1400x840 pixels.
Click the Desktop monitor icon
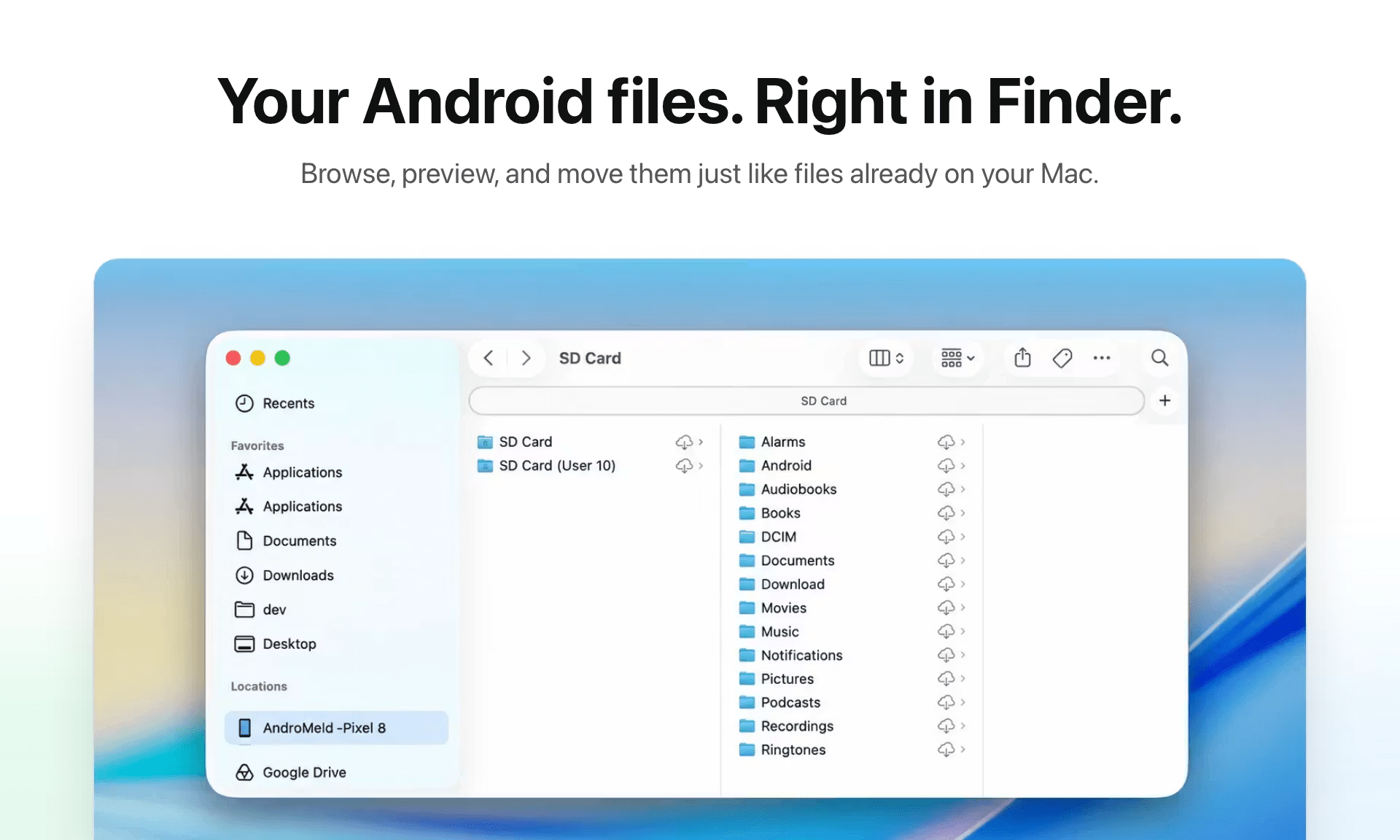[x=244, y=644]
